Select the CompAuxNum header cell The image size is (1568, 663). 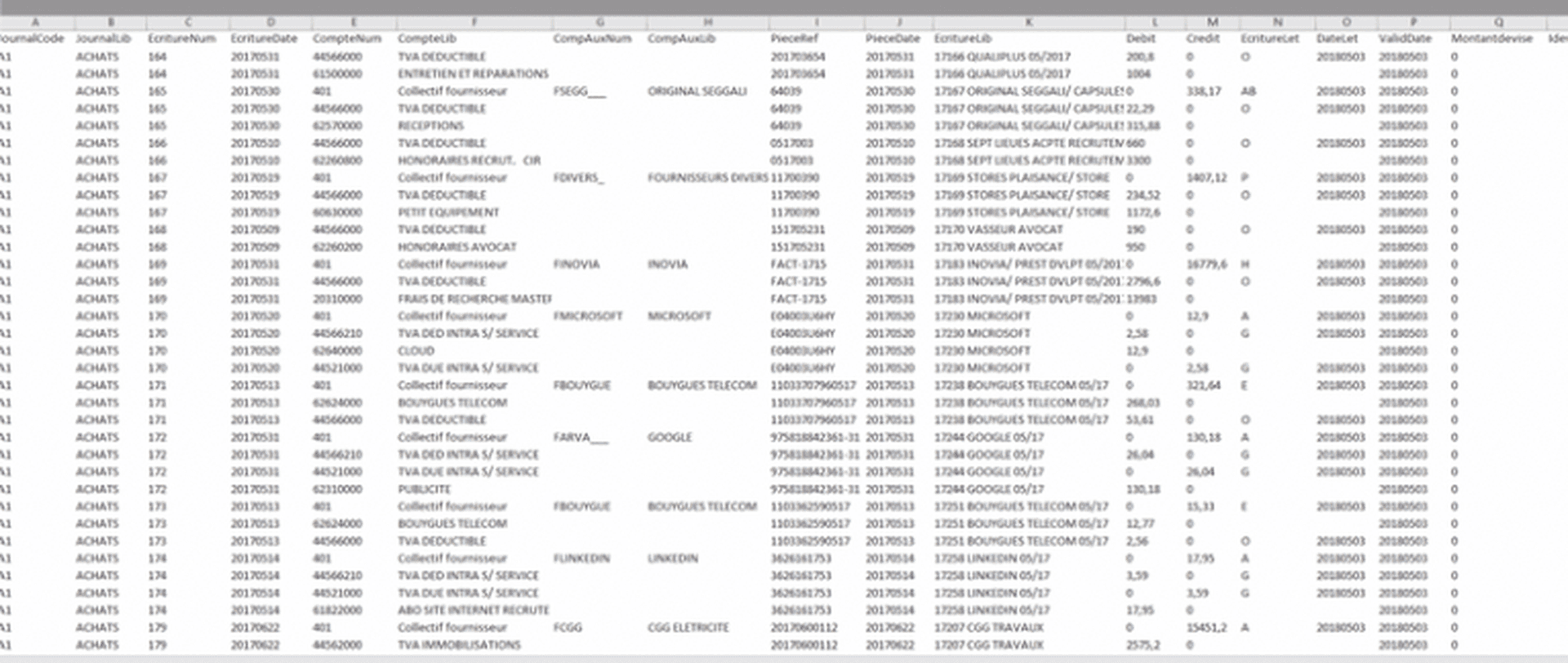(x=592, y=38)
